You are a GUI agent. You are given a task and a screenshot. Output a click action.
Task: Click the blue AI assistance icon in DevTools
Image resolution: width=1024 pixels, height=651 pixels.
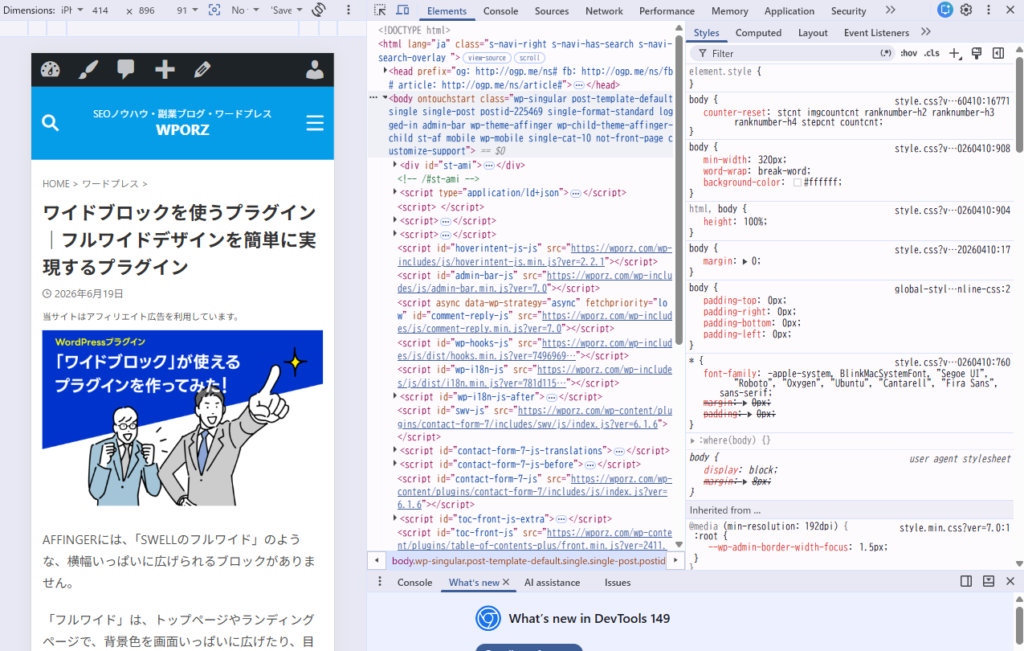(x=945, y=10)
